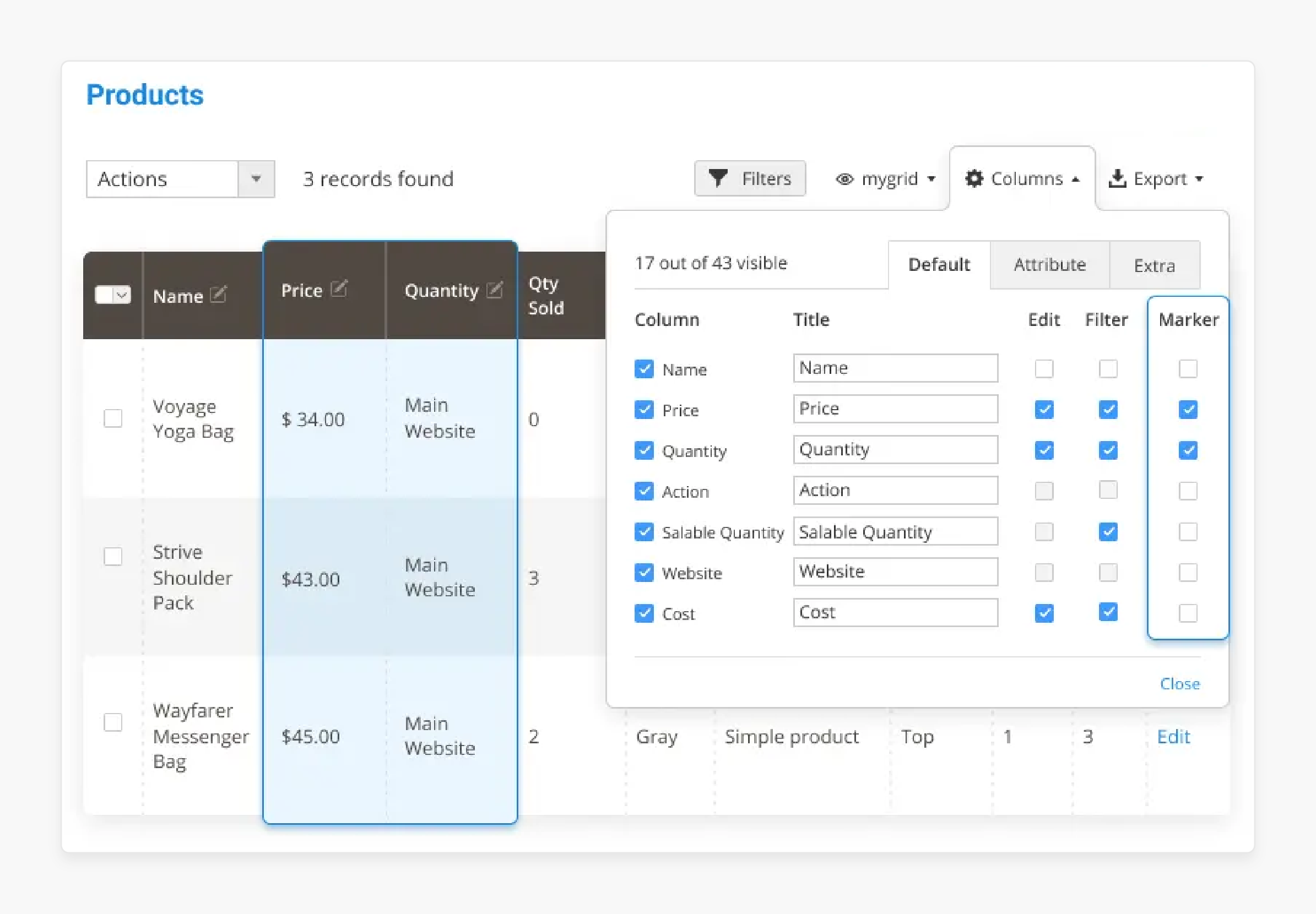Switch to the Extra tab
Screen dimensions: 1316x914
(x=1155, y=265)
